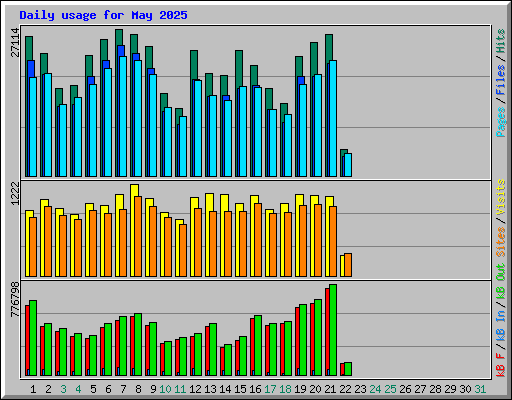The height and width of the screenshot is (400, 512).
Task: Click the "kB Out" legend label
Action: [x=500, y=281]
